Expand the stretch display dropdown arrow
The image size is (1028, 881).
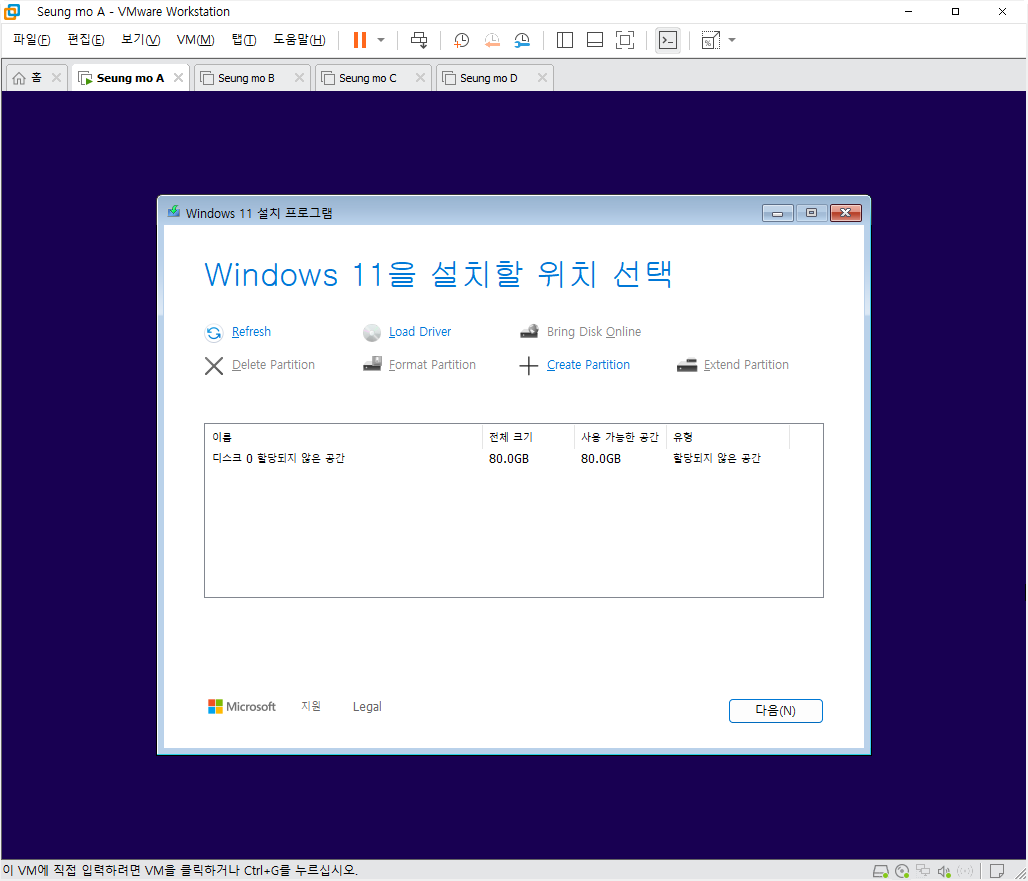point(732,40)
